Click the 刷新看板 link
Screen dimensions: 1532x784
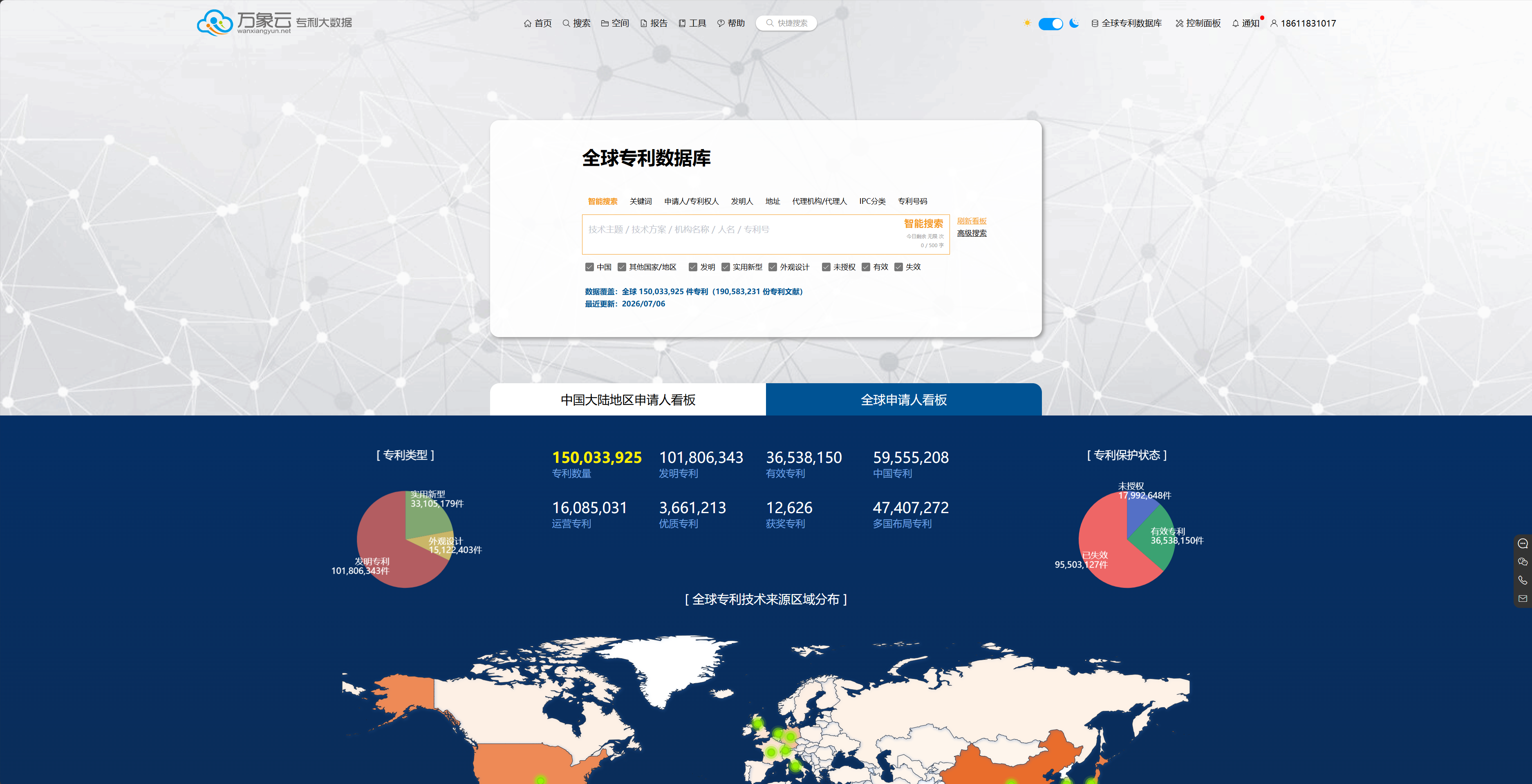point(971,221)
